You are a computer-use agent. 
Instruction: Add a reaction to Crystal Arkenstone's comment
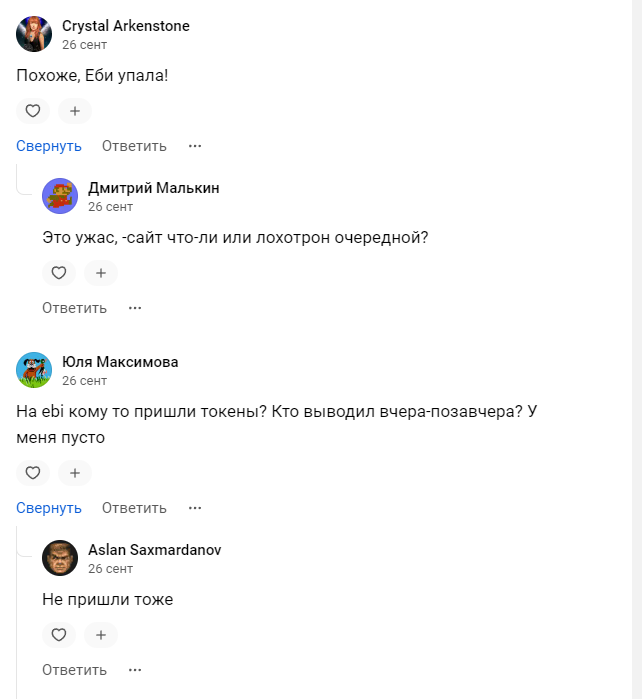(x=74, y=111)
